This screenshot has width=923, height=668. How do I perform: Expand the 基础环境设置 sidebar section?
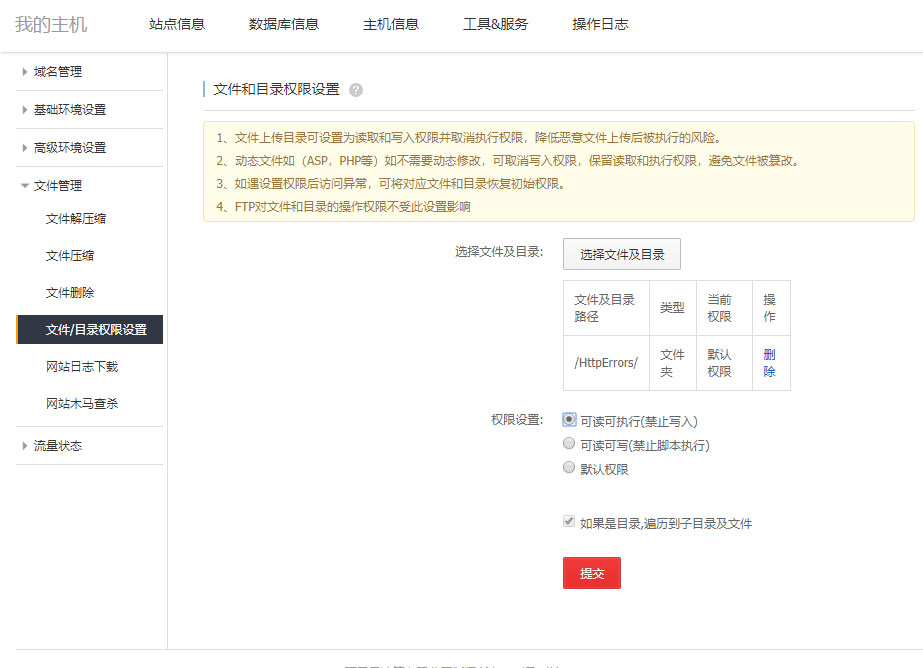69,110
